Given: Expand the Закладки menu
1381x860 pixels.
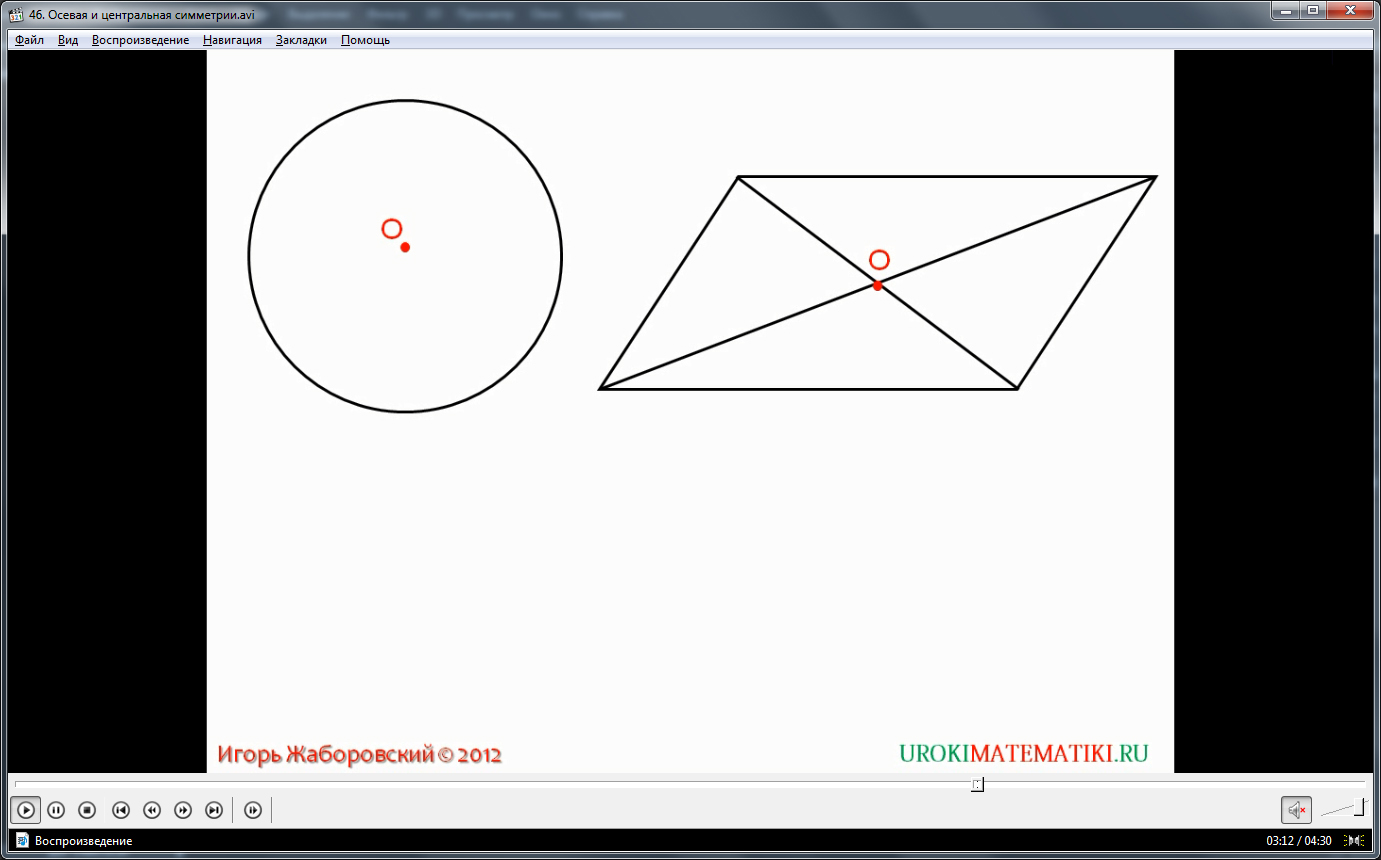Looking at the screenshot, I should click(x=301, y=40).
